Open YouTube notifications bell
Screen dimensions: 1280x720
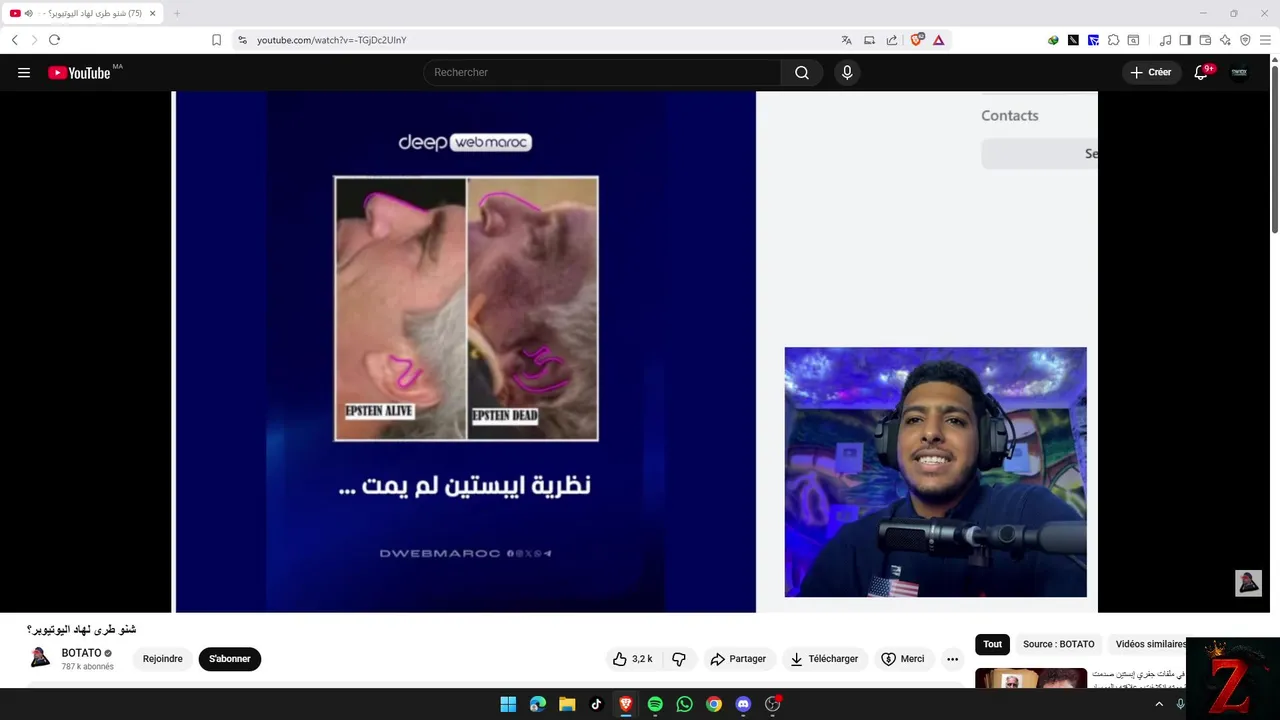coord(1201,72)
